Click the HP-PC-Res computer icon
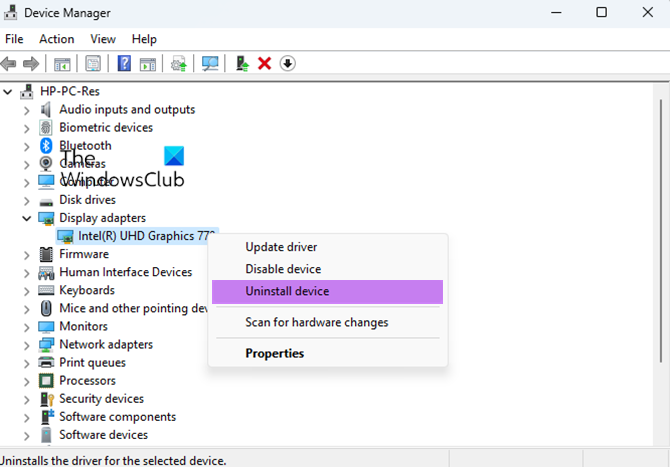This screenshot has height=468, width=670. click(27, 91)
